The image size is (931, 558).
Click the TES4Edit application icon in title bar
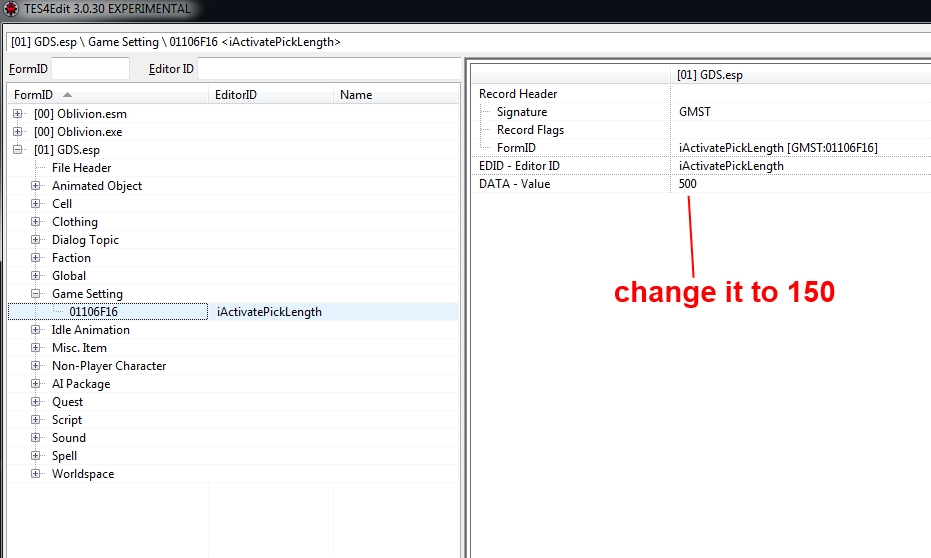click(11, 9)
